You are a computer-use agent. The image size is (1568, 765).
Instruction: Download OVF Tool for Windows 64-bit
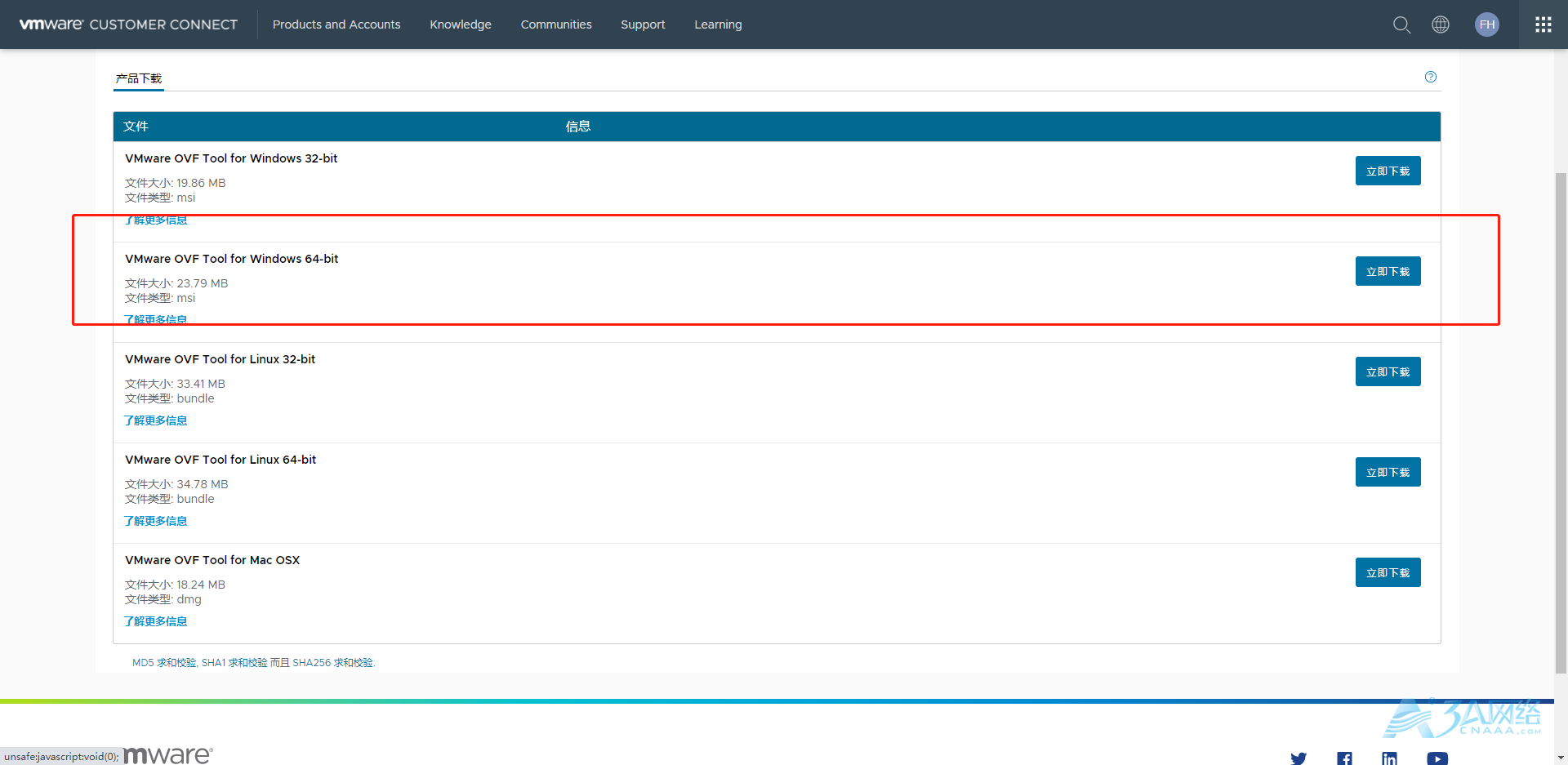(1388, 271)
